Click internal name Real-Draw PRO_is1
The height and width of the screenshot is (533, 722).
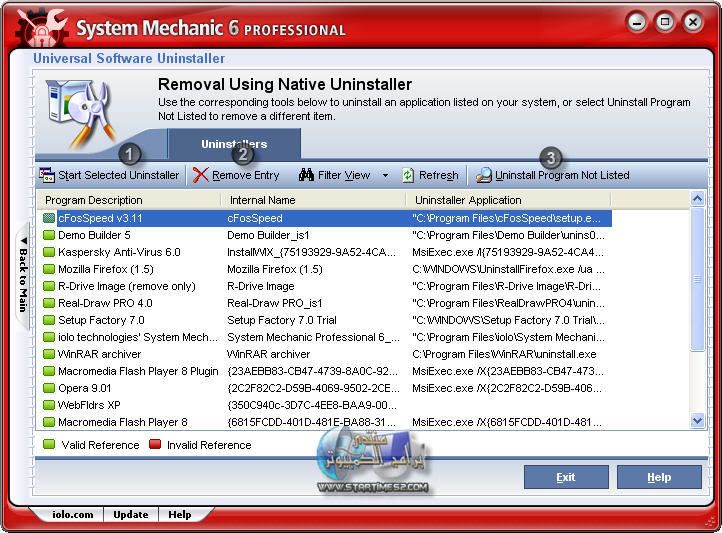coord(274,303)
